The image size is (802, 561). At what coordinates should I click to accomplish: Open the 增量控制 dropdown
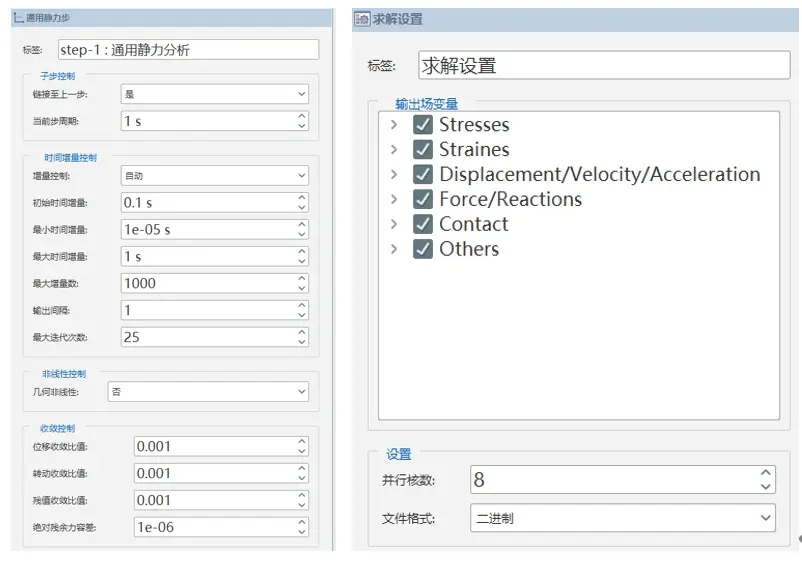215,175
